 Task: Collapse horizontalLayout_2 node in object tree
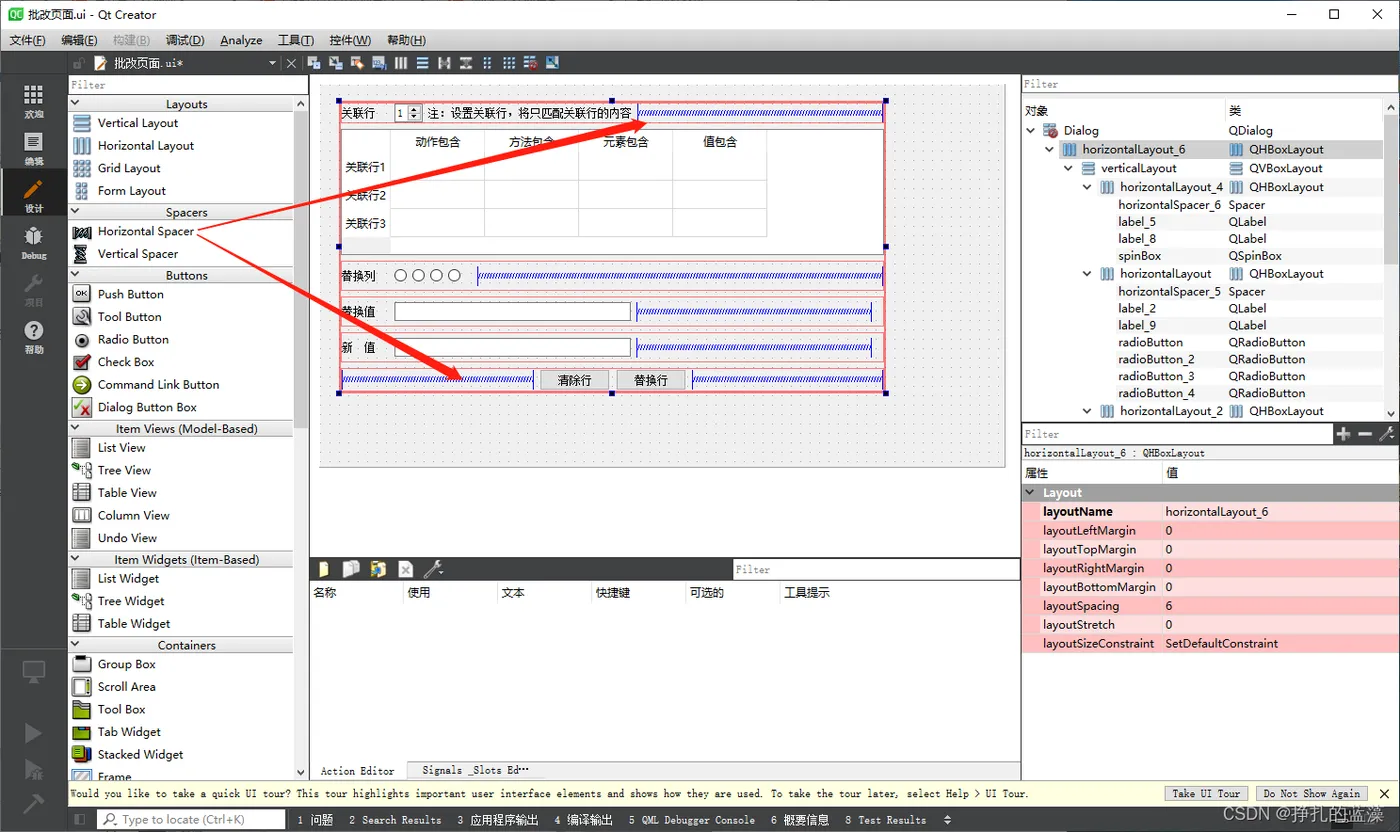coord(1087,411)
